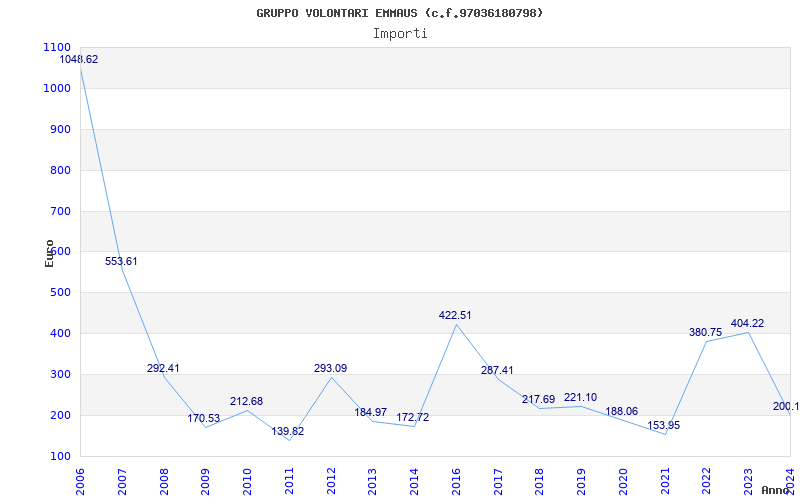The width and height of the screenshot is (800, 500).
Task: Click the 700 y-axis tick label
Action: coord(60,211)
